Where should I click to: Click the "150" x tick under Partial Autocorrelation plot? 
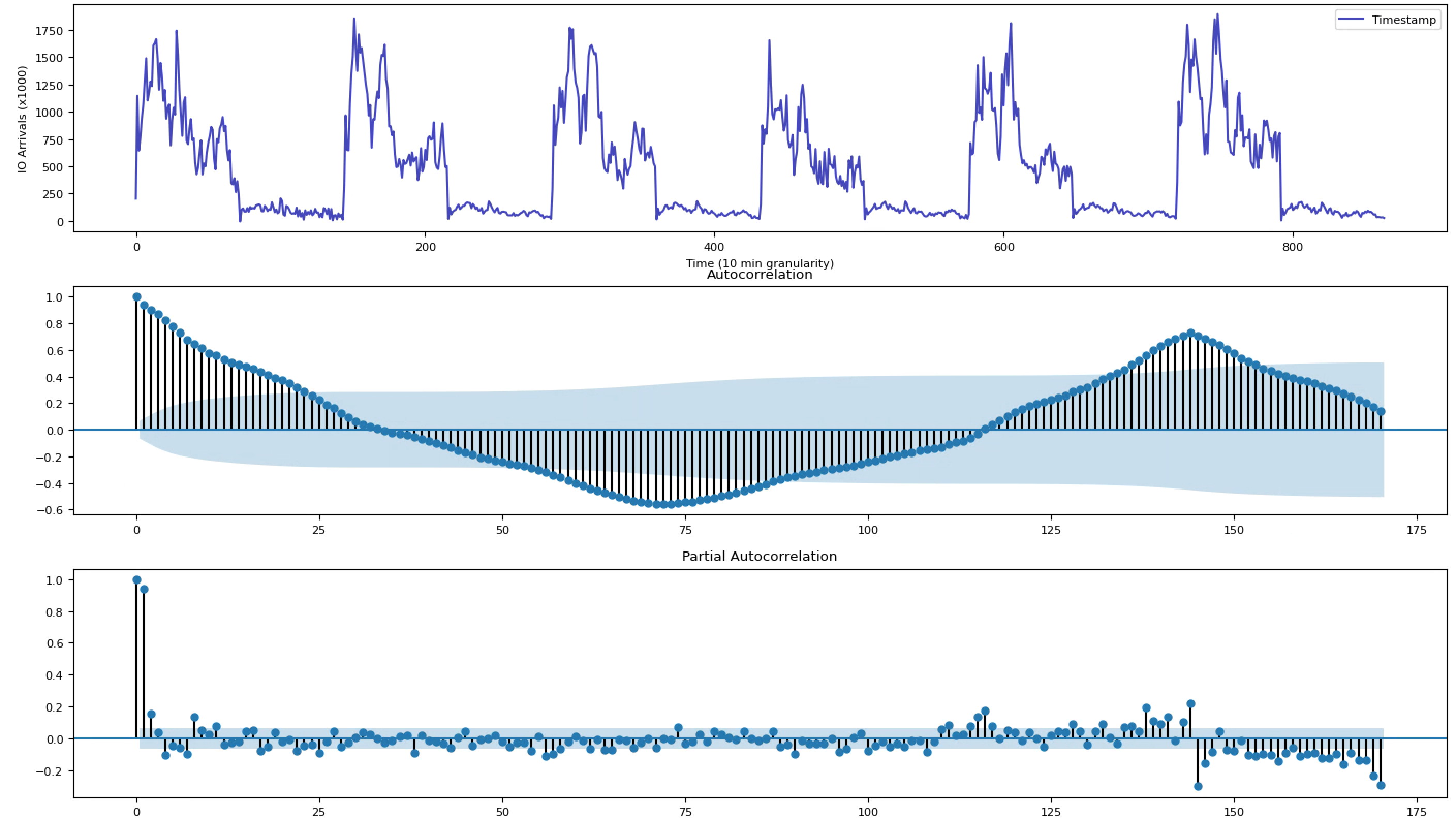pyautogui.click(x=1234, y=813)
